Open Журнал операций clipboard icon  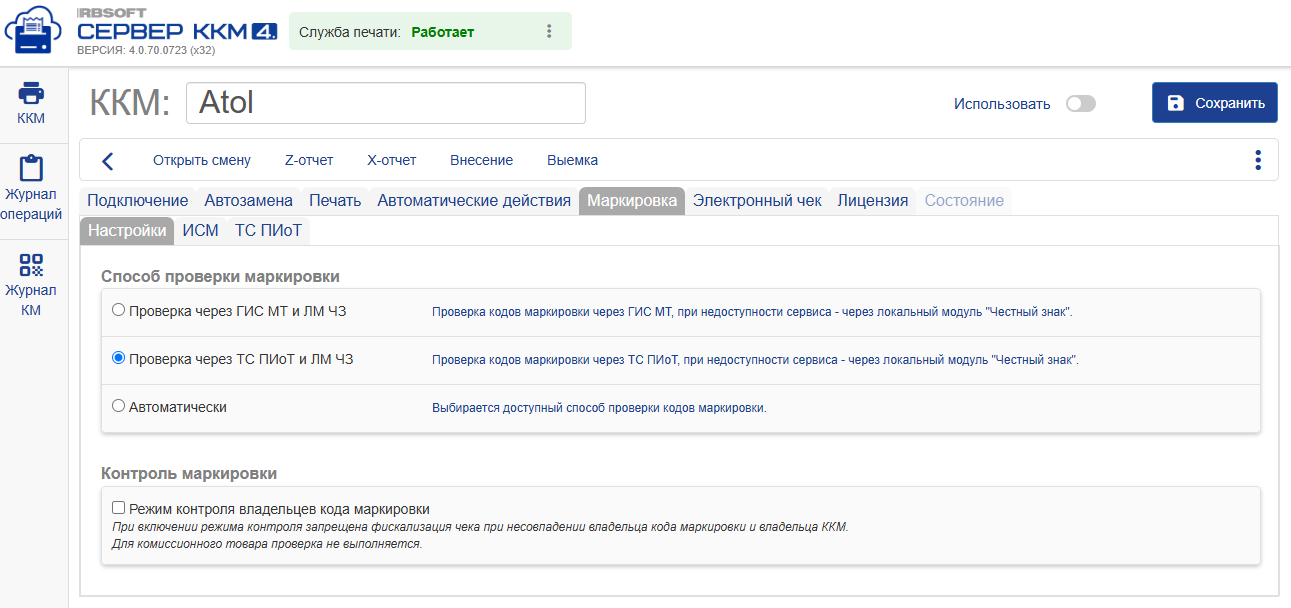coord(32,167)
